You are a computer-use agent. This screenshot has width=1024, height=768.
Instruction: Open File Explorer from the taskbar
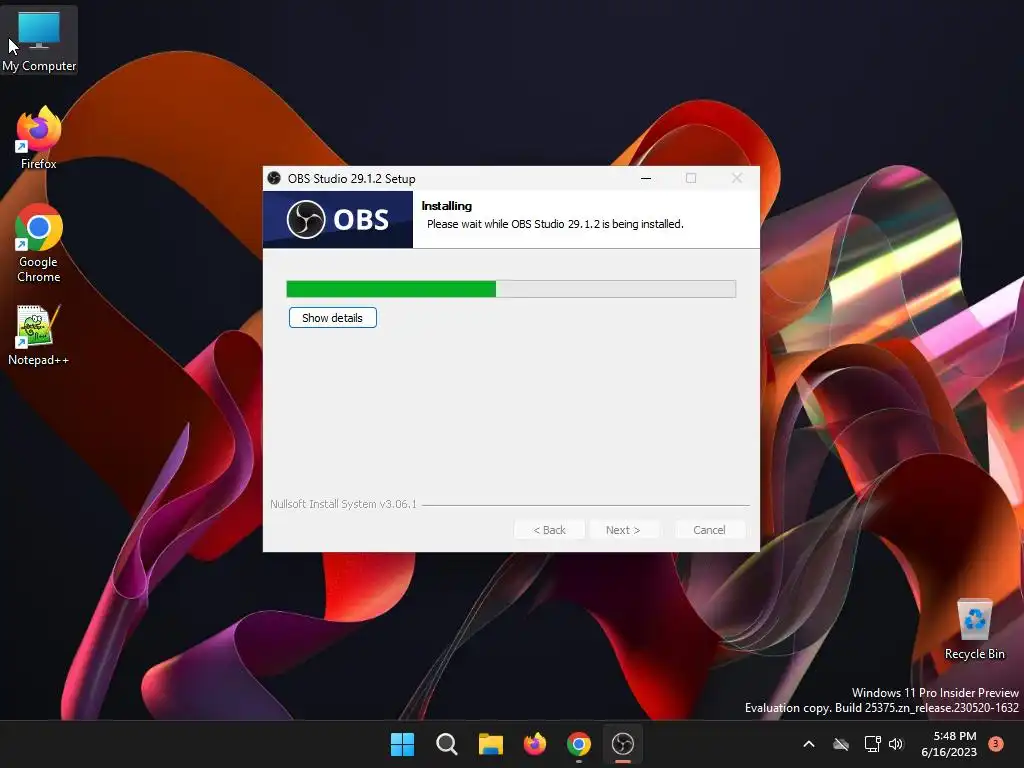point(490,744)
